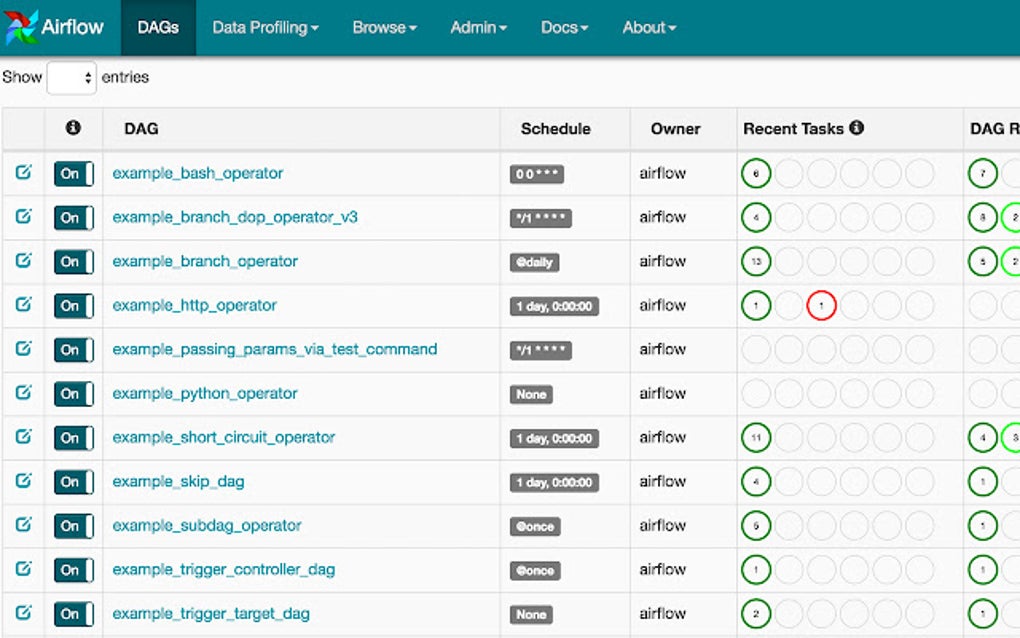1020x638 pixels.
Task: Click the Show entries input field
Action: point(70,77)
